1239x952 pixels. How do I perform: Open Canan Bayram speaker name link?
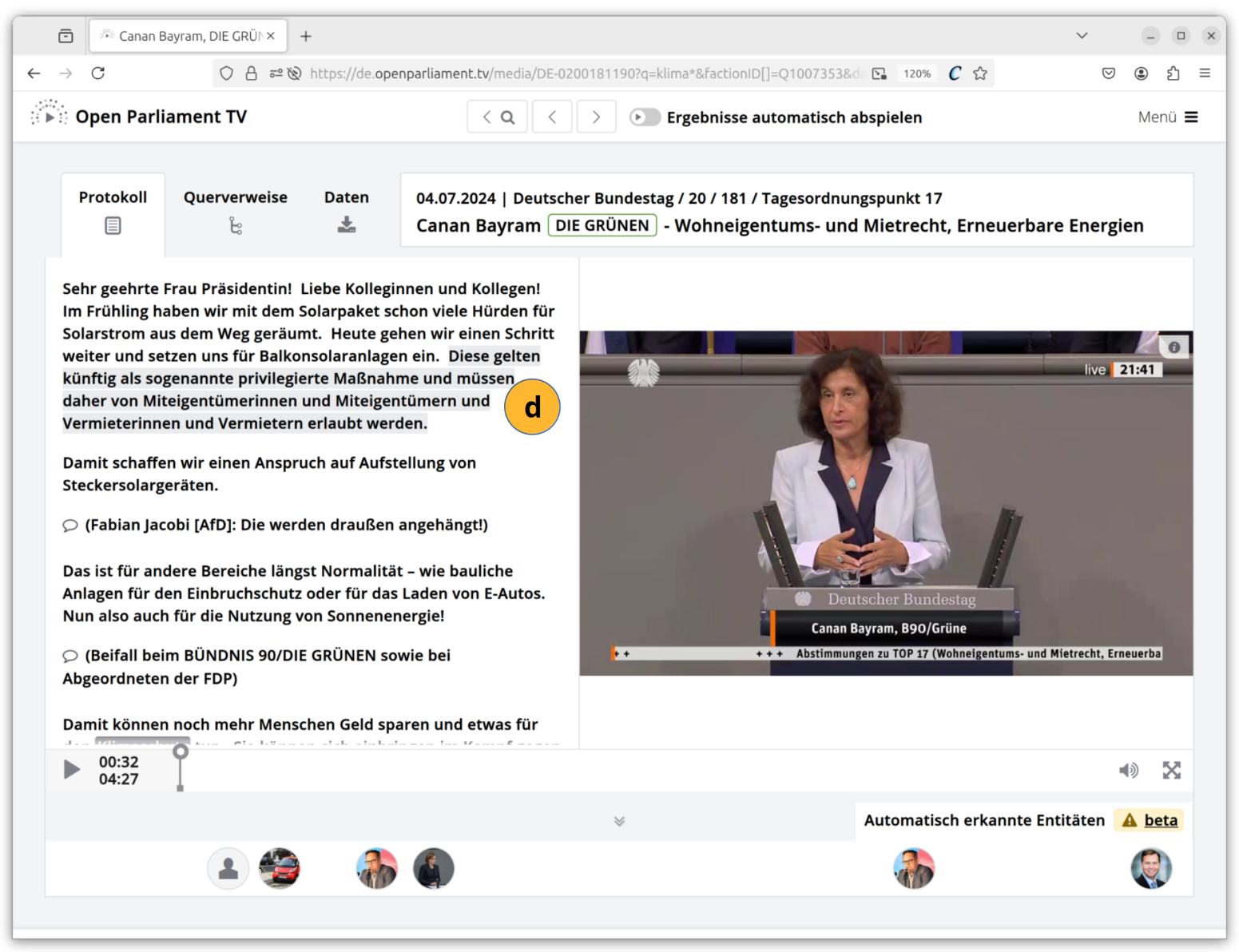[x=479, y=226]
